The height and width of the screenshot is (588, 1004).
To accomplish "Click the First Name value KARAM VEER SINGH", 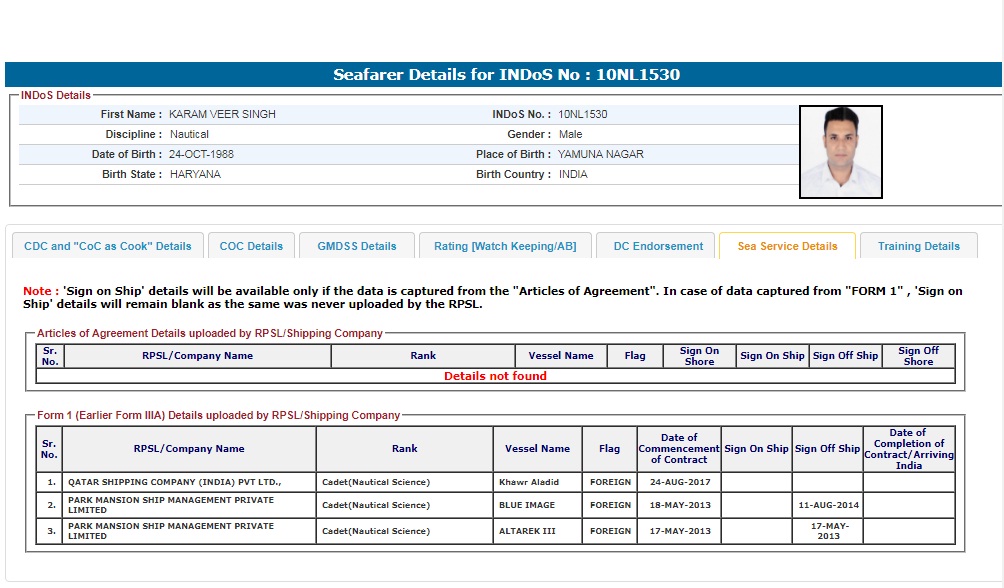I will point(222,114).
